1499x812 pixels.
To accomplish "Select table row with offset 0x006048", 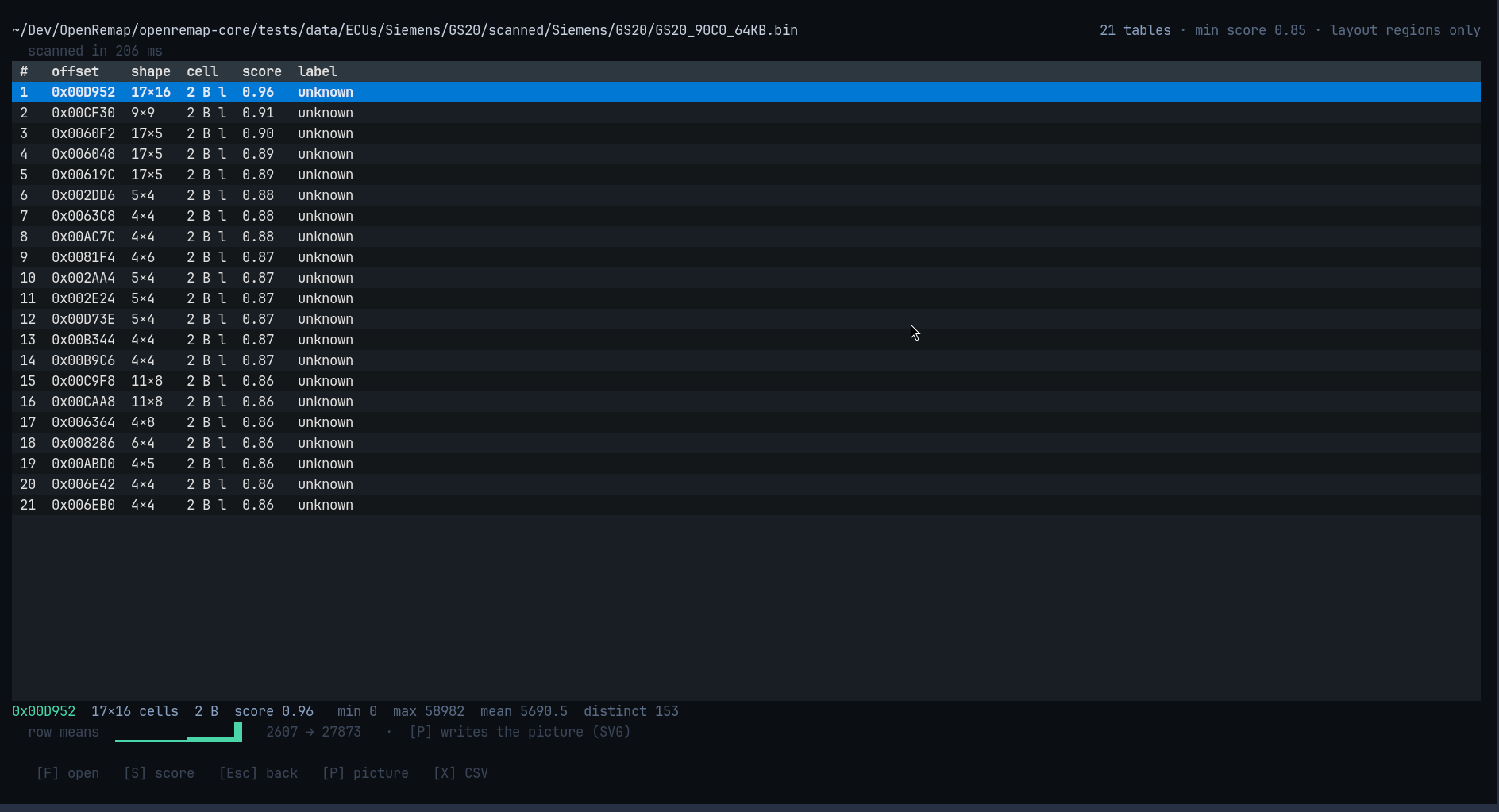I will click(746, 154).
